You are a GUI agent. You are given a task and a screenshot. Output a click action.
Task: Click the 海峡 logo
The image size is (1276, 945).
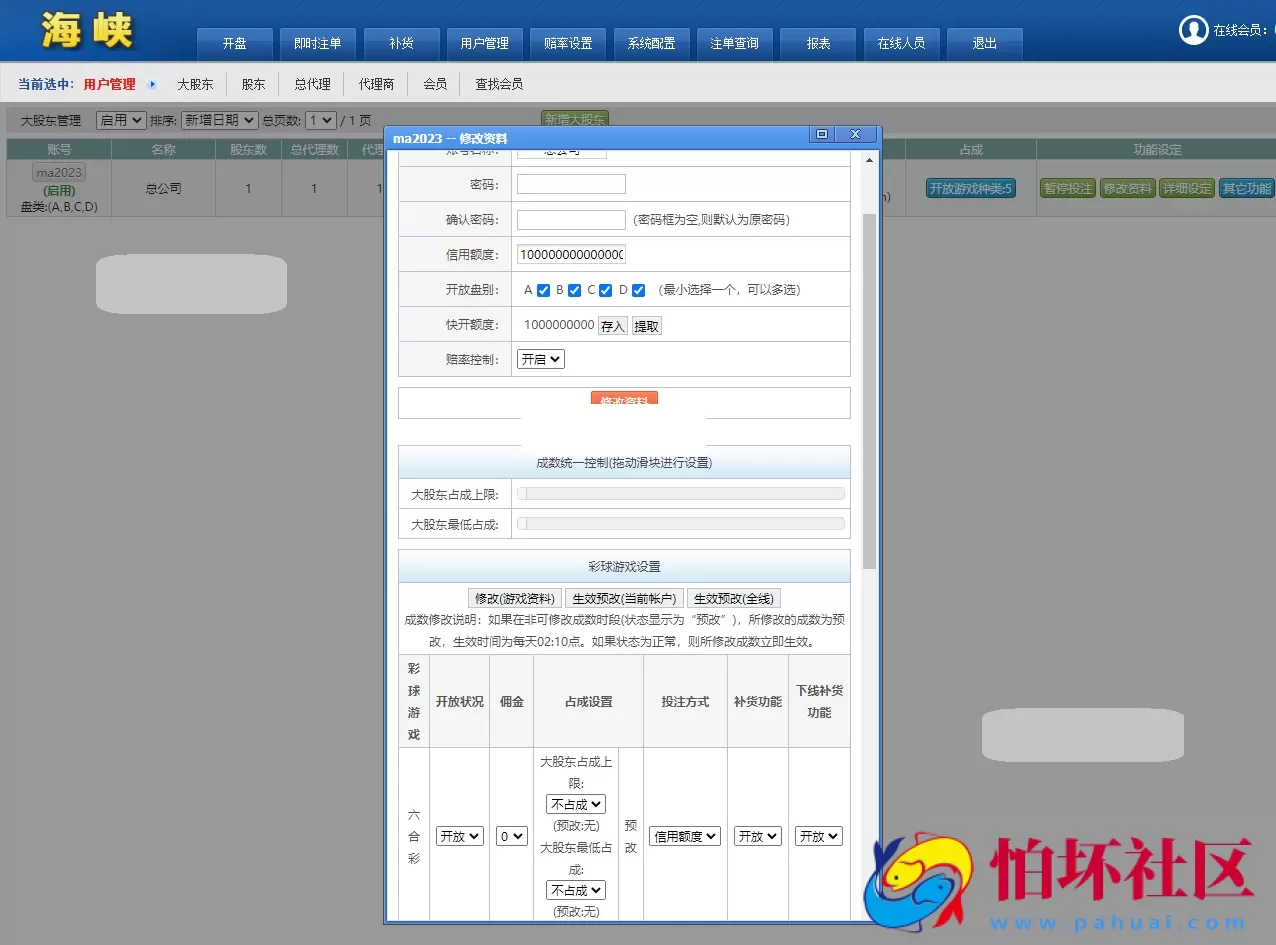coord(85,30)
